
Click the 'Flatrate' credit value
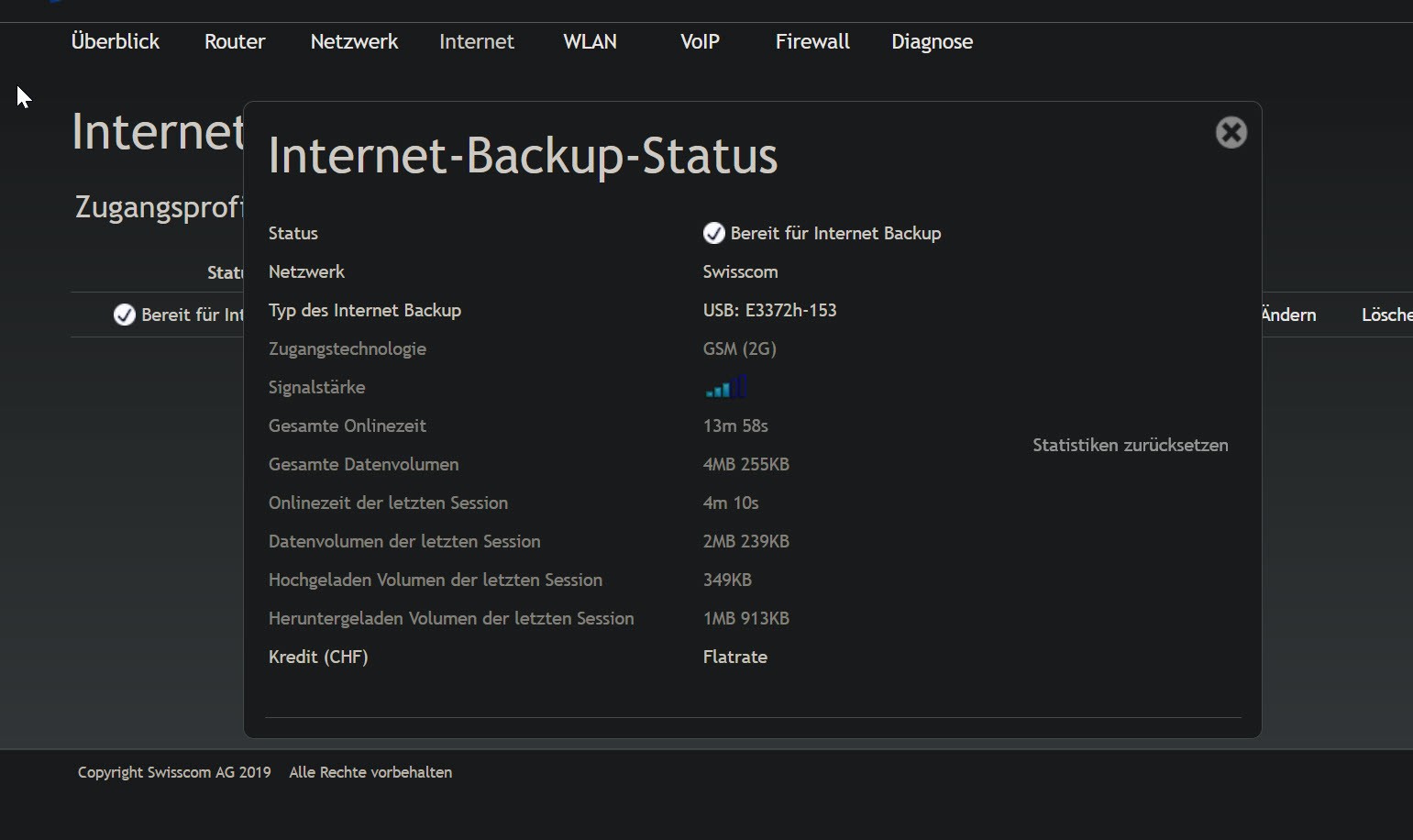734,658
